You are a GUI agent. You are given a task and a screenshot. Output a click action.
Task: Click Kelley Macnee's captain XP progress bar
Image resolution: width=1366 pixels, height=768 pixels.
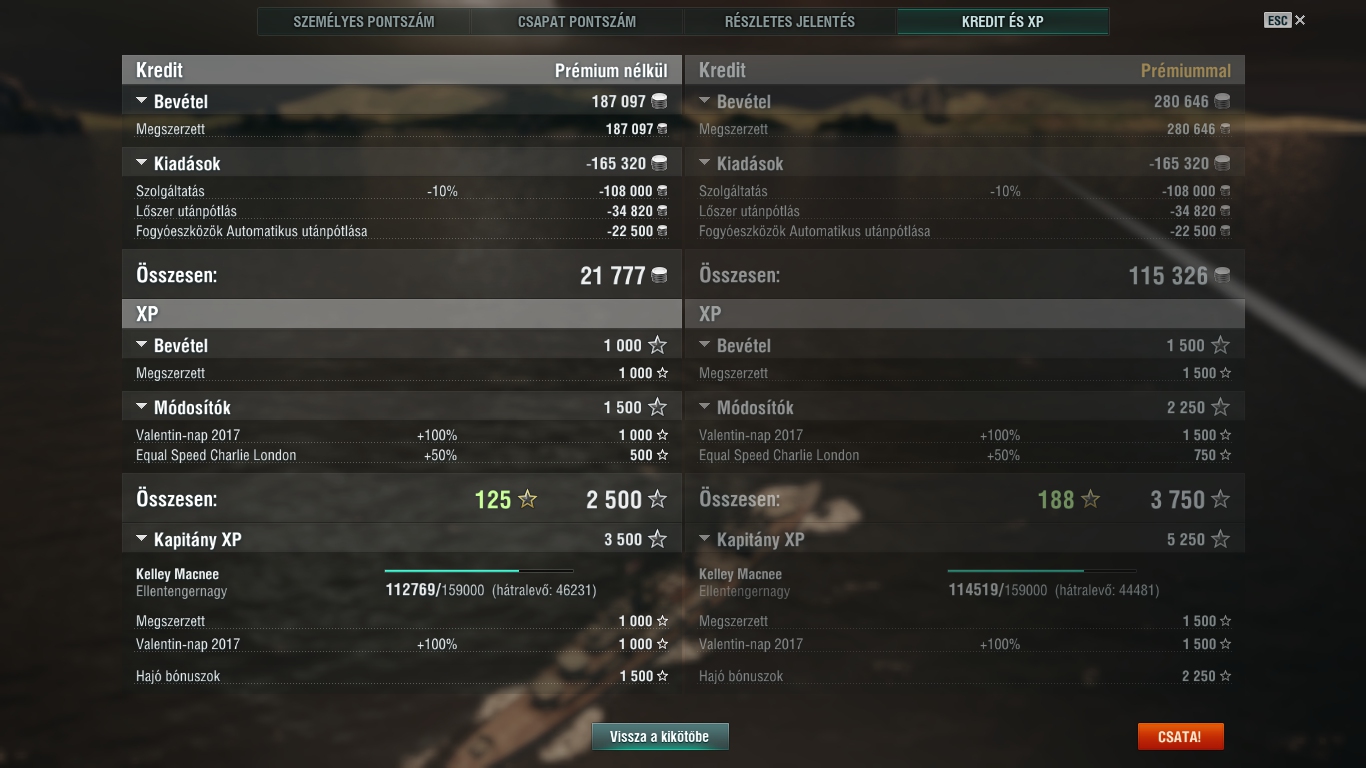(x=479, y=571)
